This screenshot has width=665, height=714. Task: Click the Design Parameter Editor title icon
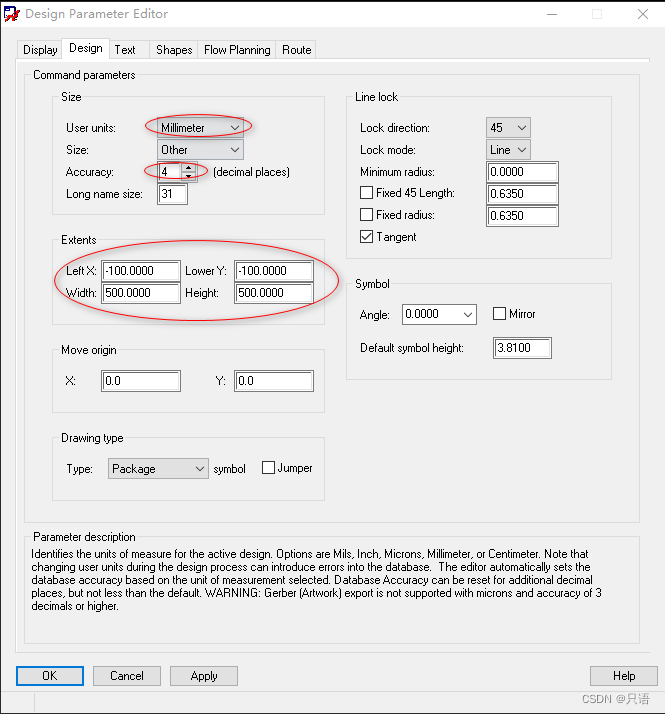coord(11,14)
